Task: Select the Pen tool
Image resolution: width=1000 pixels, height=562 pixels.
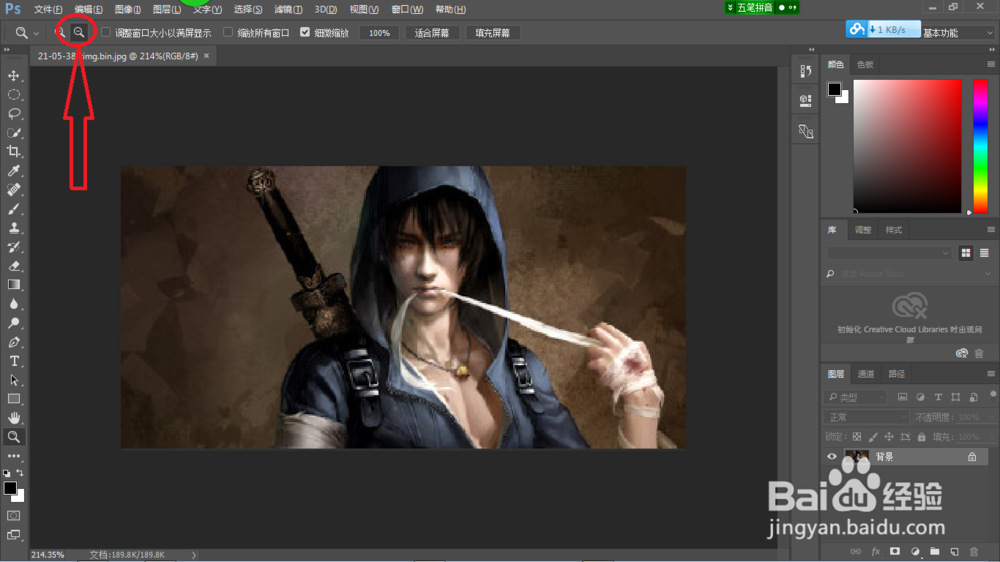Action: tap(13, 343)
